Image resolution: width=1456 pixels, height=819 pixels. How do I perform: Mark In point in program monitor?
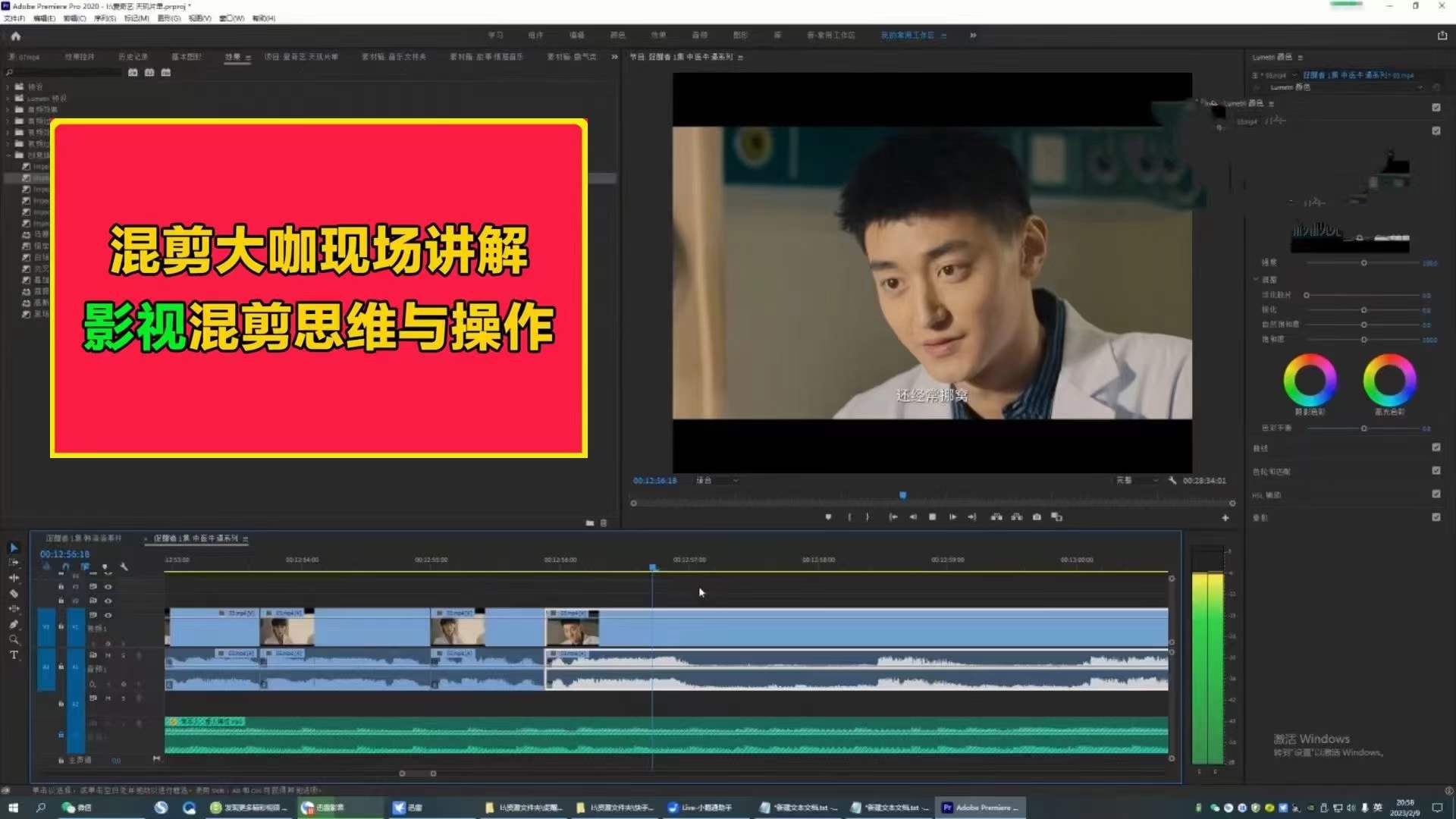(x=849, y=517)
